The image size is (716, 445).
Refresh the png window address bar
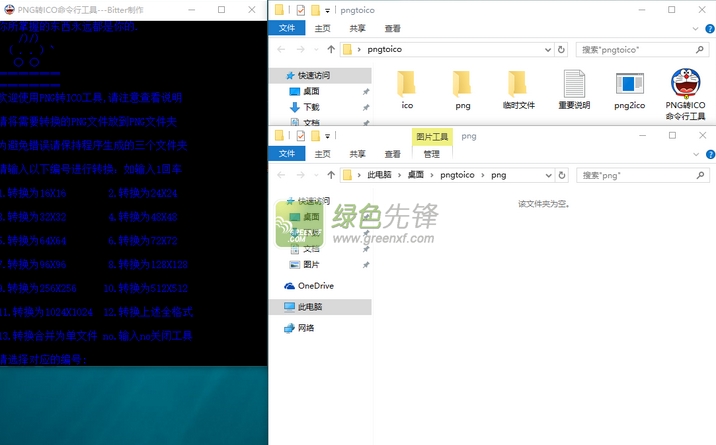click(562, 175)
